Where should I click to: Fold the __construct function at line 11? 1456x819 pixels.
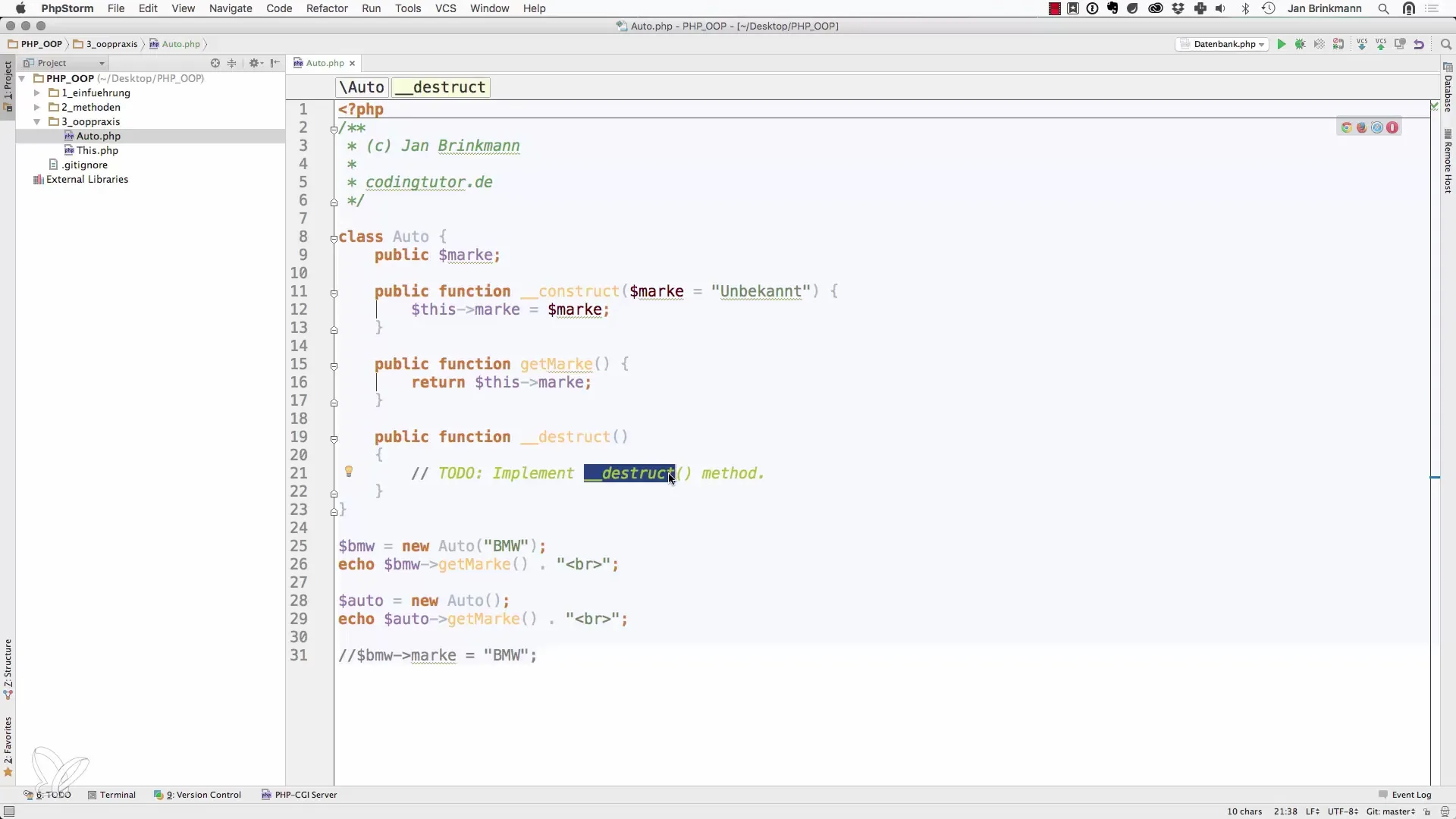(334, 293)
